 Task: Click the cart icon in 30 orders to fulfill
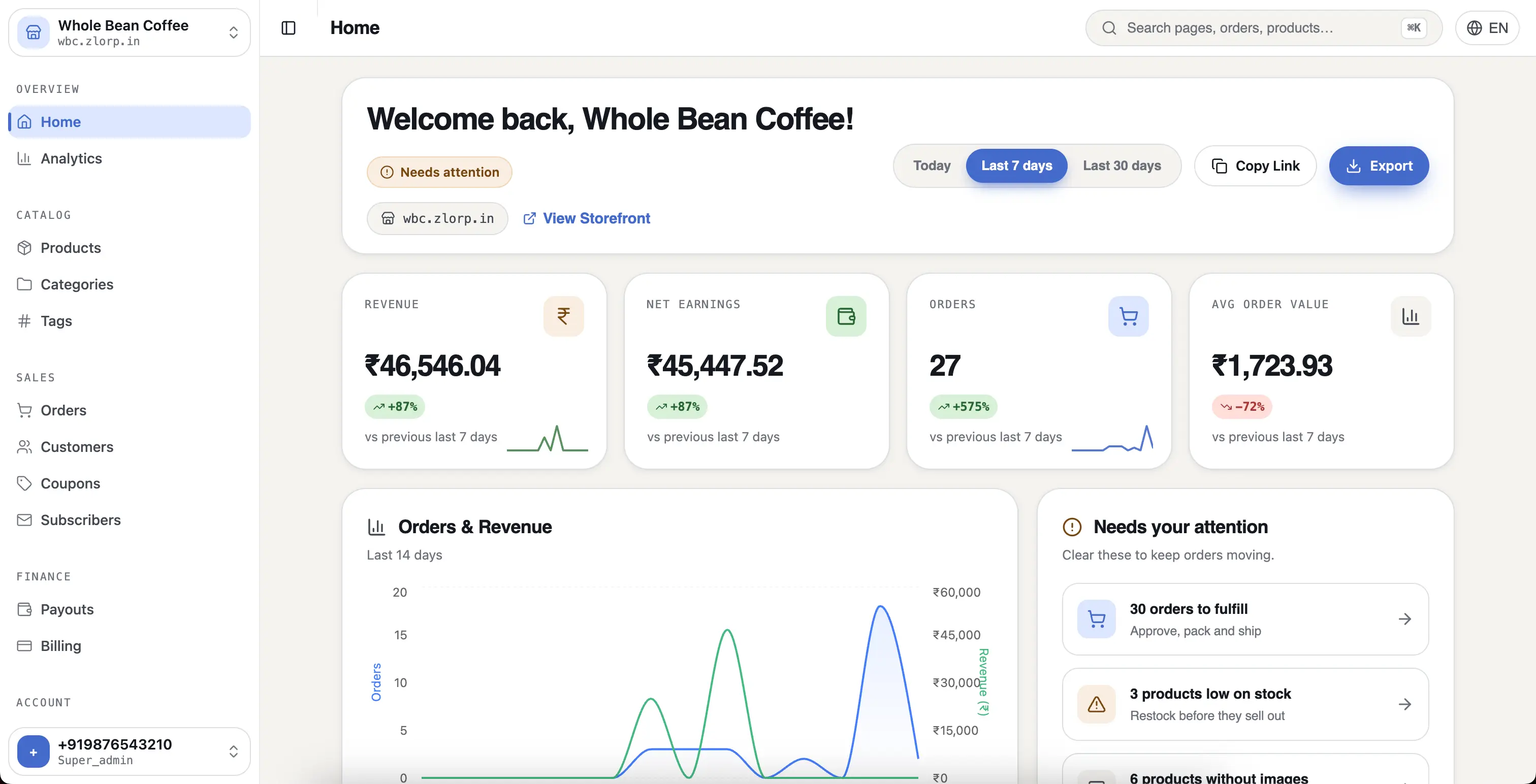(1096, 619)
